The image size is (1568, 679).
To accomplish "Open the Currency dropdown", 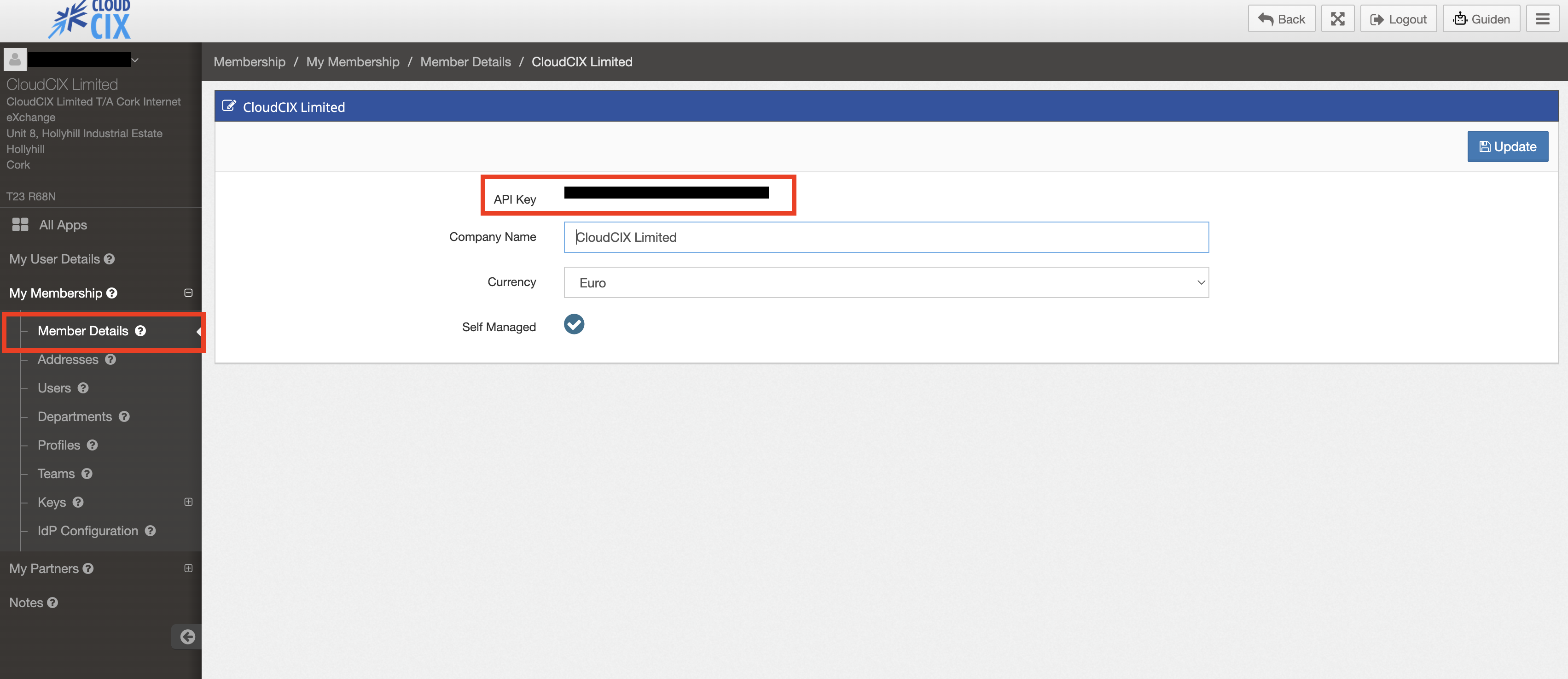I will [886, 282].
